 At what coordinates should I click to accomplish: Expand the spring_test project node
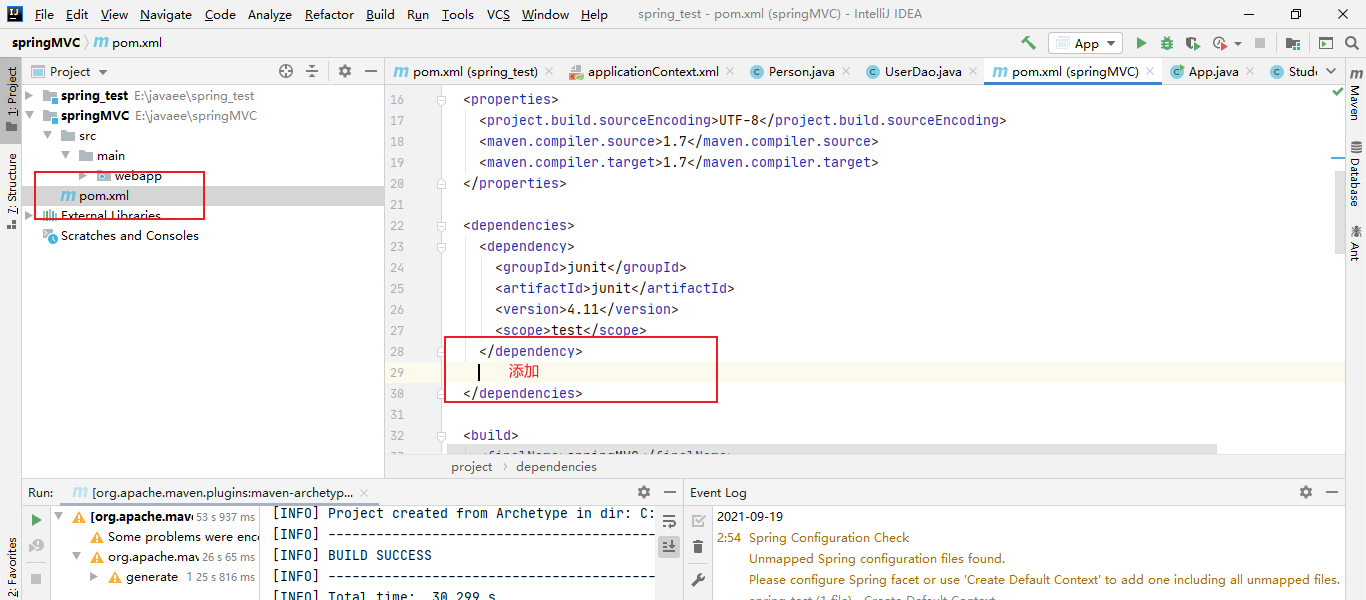(x=29, y=96)
